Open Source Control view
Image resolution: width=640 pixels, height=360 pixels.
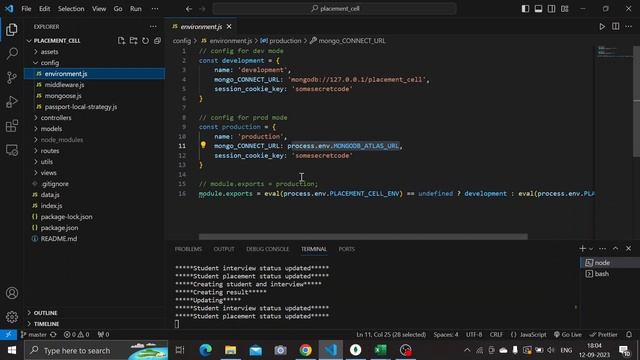(12, 78)
